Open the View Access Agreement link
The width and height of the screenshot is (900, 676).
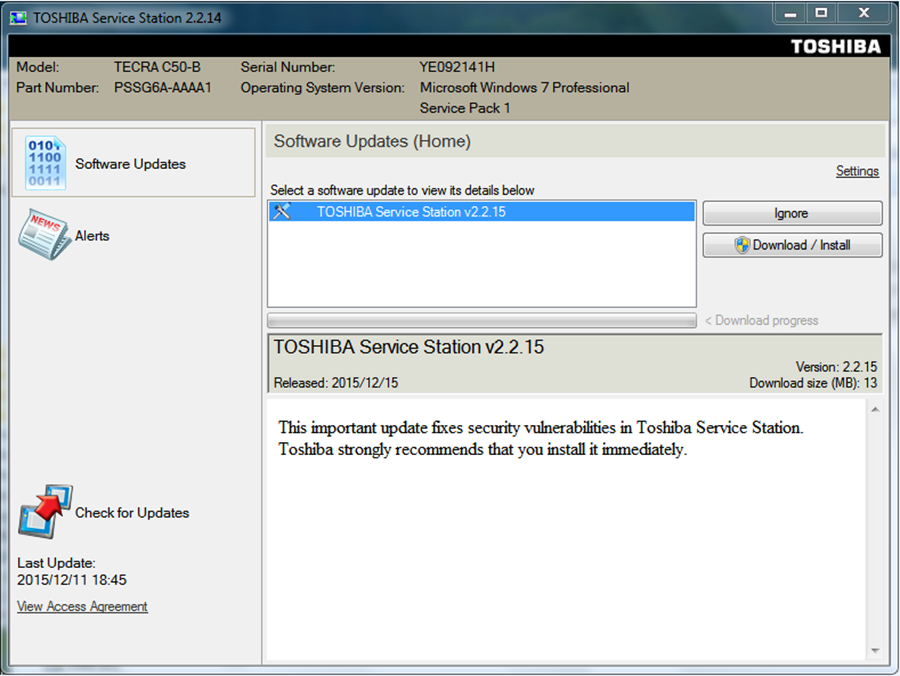[x=82, y=606]
